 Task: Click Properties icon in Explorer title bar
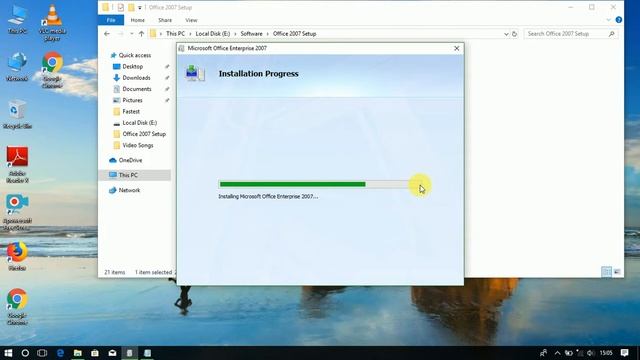tap(121, 7)
